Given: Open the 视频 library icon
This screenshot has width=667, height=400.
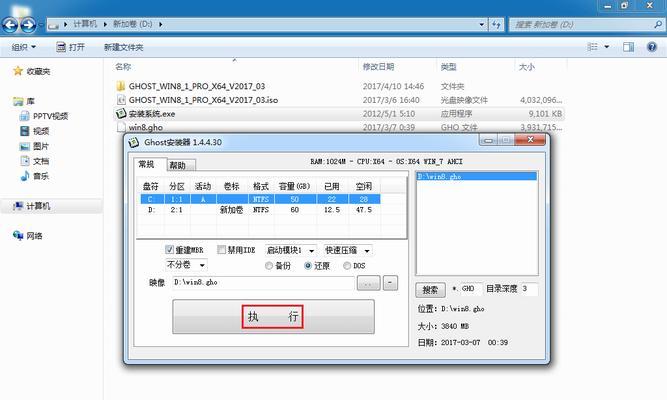Looking at the screenshot, I should (25, 131).
